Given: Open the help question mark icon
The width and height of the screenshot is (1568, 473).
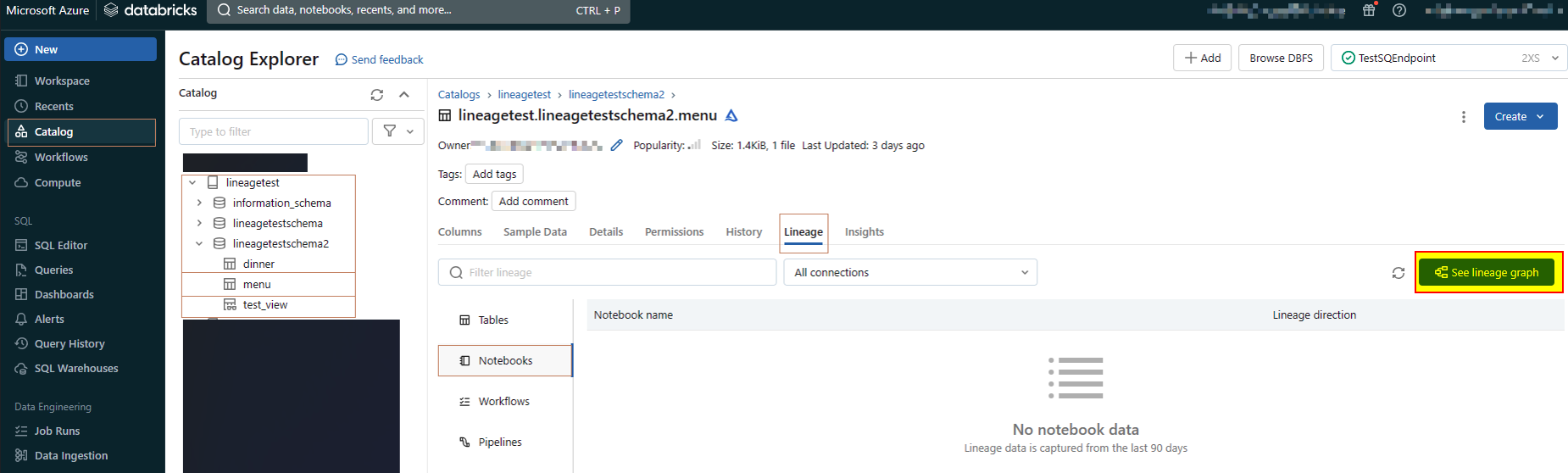Looking at the screenshot, I should click(1399, 10).
